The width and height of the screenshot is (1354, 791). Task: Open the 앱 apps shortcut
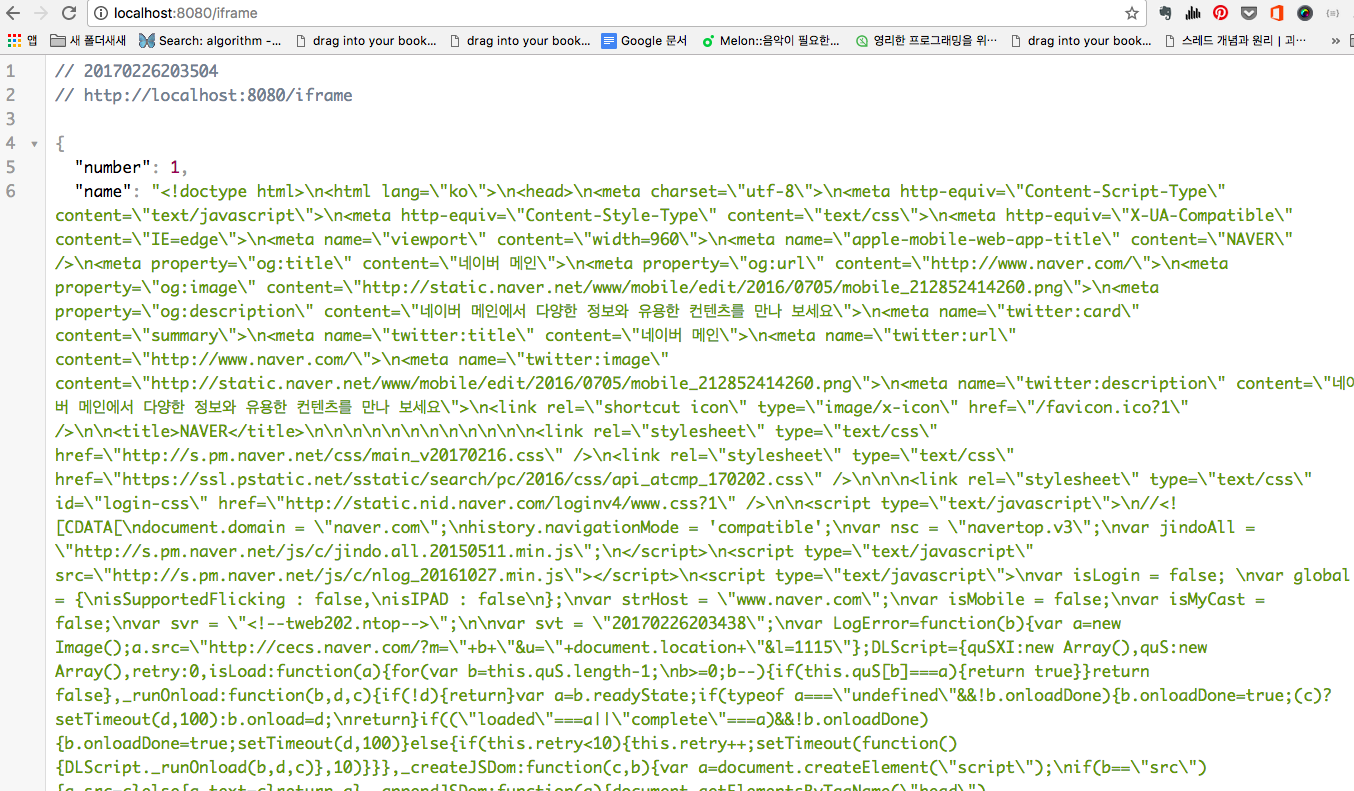pyautogui.click(x=22, y=41)
